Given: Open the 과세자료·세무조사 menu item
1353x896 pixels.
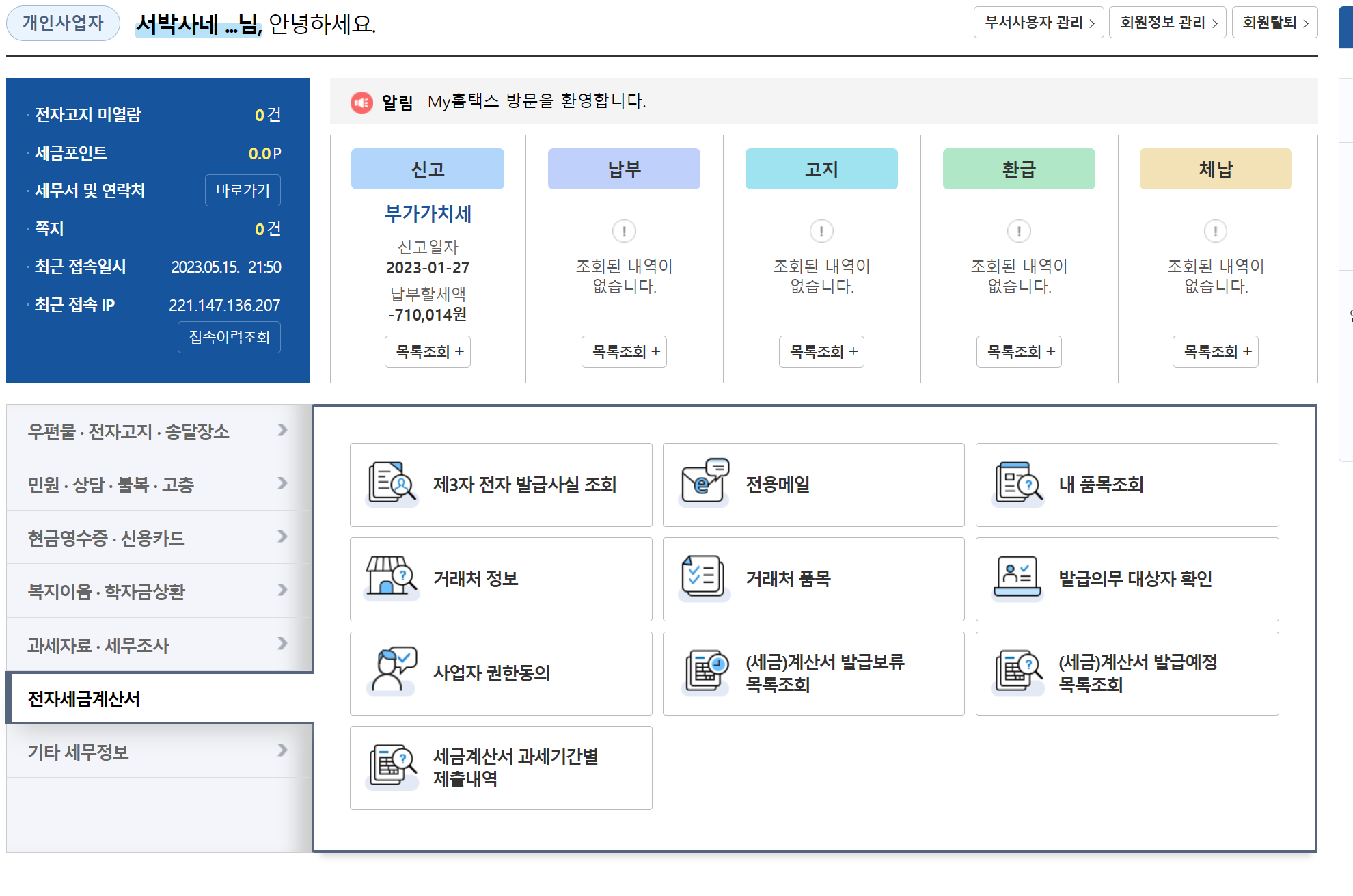Looking at the screenshot, I should coord(98,644).
